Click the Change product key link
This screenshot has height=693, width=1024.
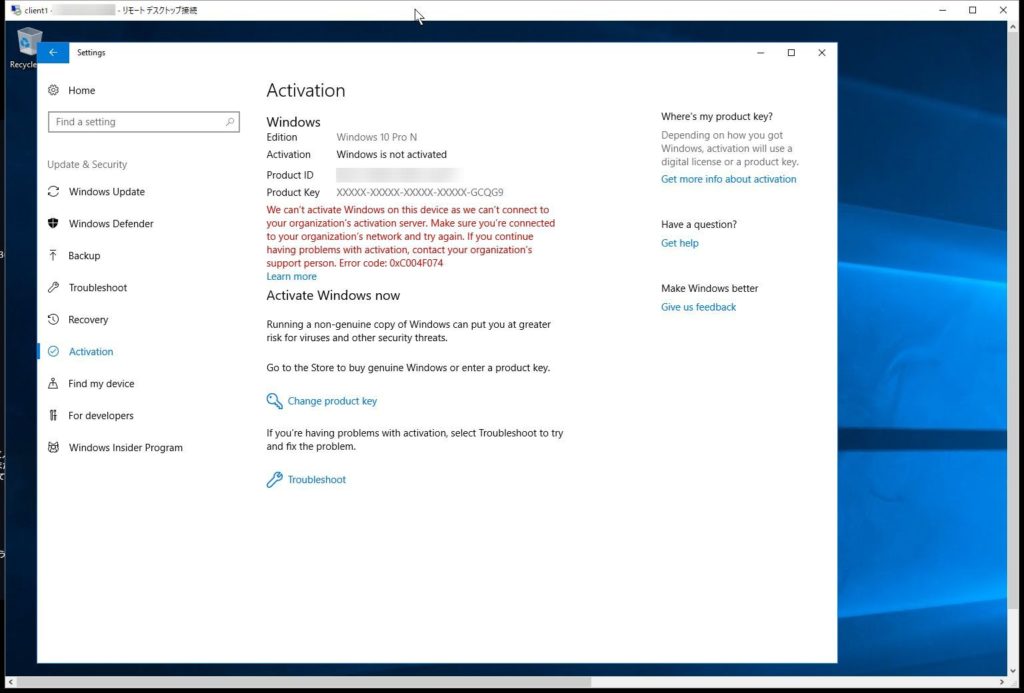[x=332, y=401]
